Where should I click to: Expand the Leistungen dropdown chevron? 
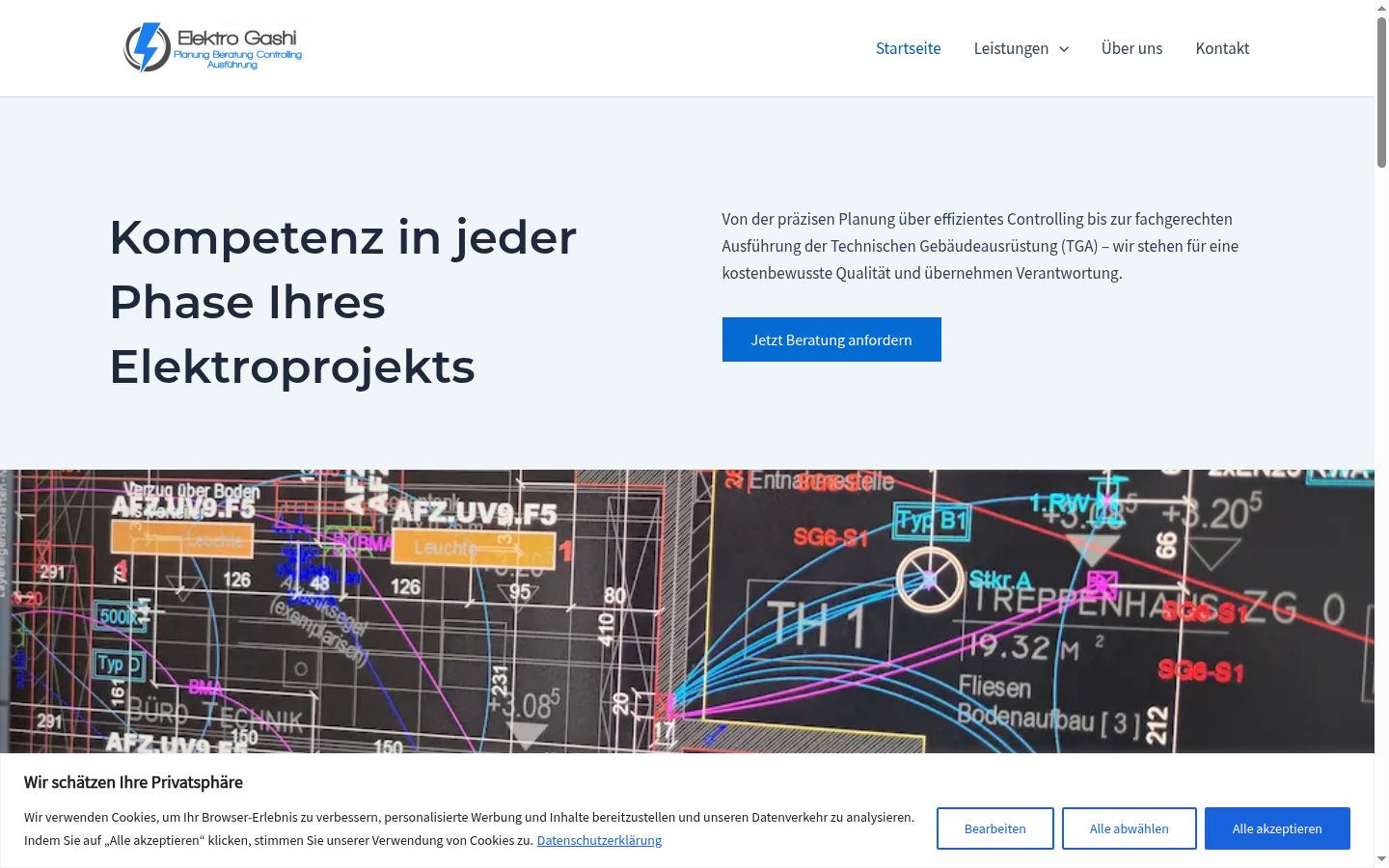(1064, 49)
